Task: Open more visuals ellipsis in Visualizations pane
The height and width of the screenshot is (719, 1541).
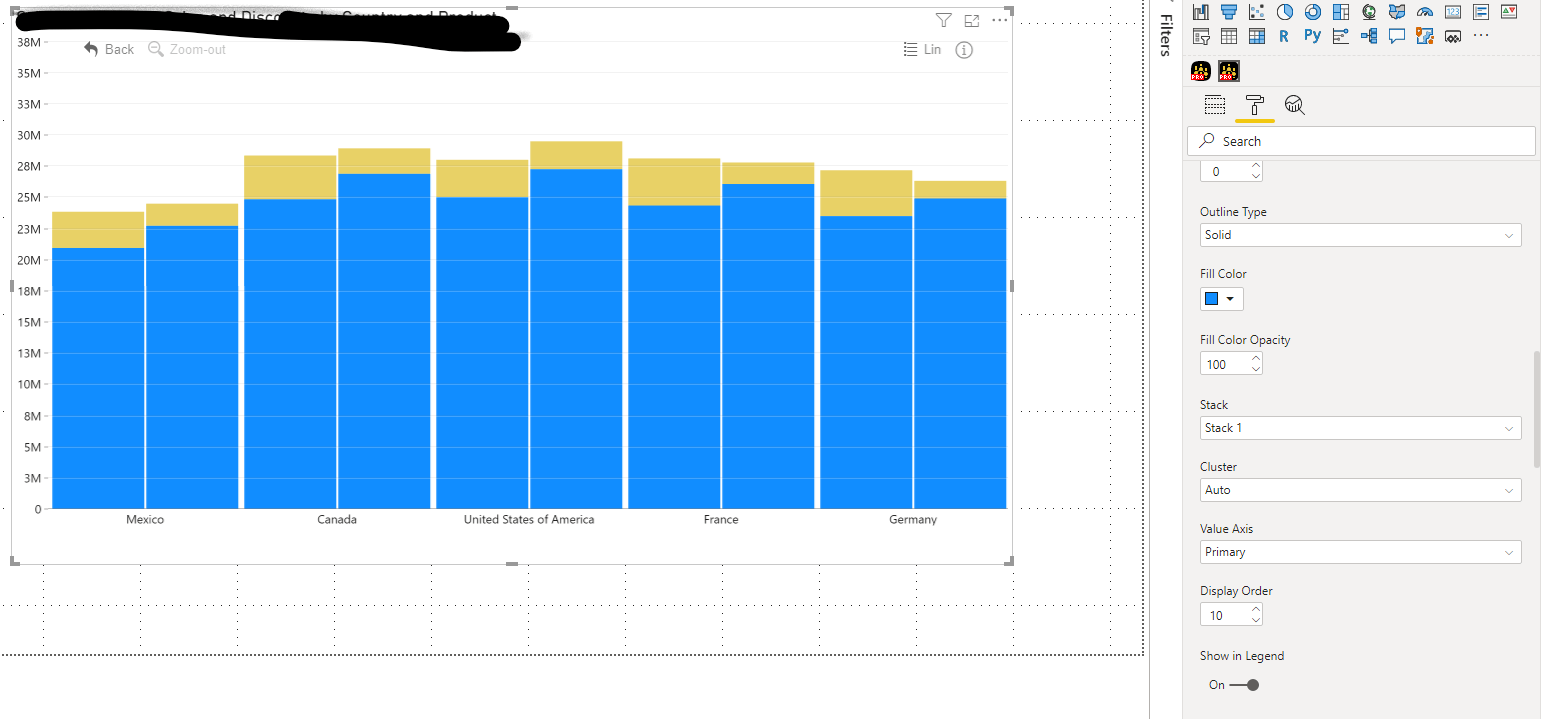Action: click(x=1481, y=35)
